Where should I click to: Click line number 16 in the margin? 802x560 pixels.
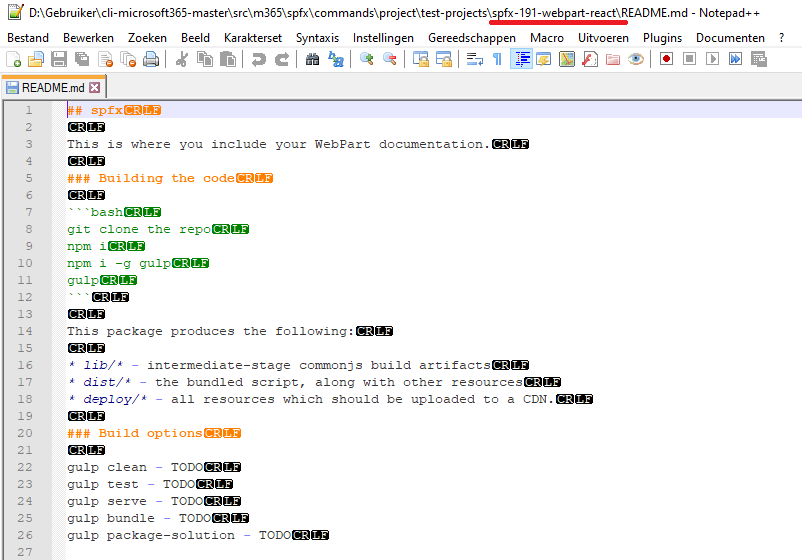(25, 365)
